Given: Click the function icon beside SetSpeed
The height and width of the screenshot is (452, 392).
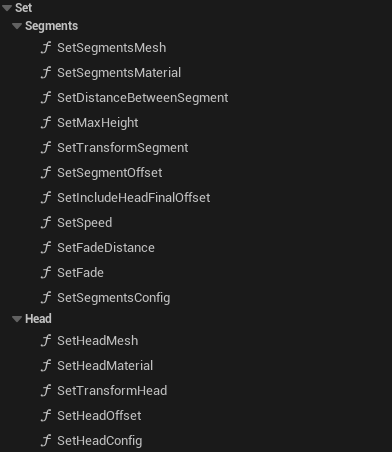Looking at the screenshot, I should coord(46,223).
